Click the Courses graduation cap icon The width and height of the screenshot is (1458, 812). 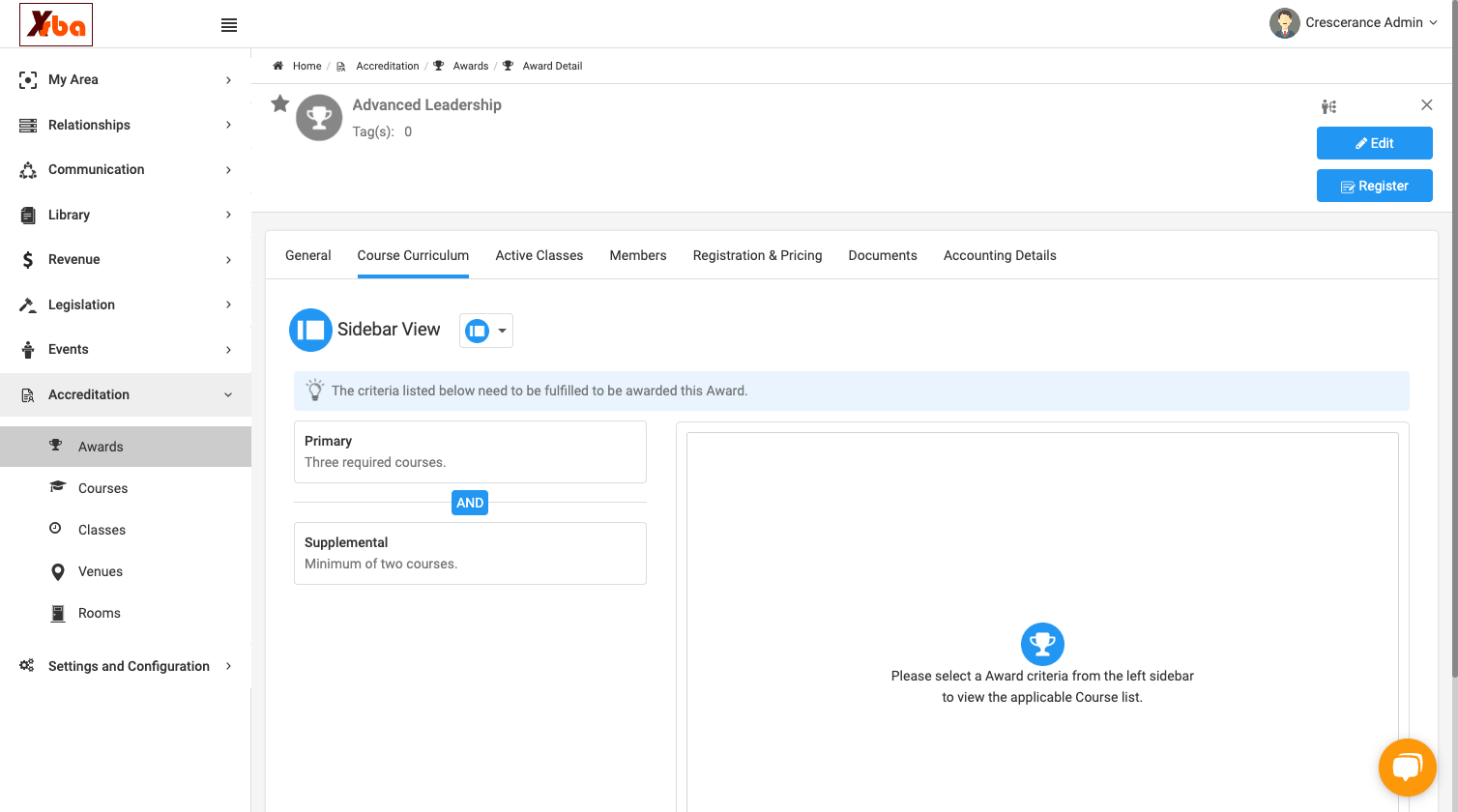point(57,487)
